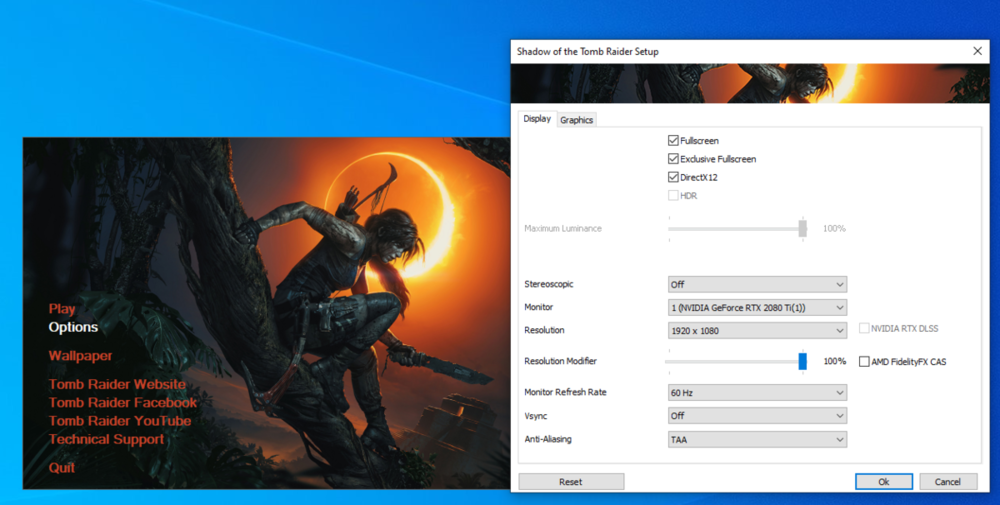Select Options in the launcher menu
The height and width of the screenshot is (505, 1000).
point(73,327)
